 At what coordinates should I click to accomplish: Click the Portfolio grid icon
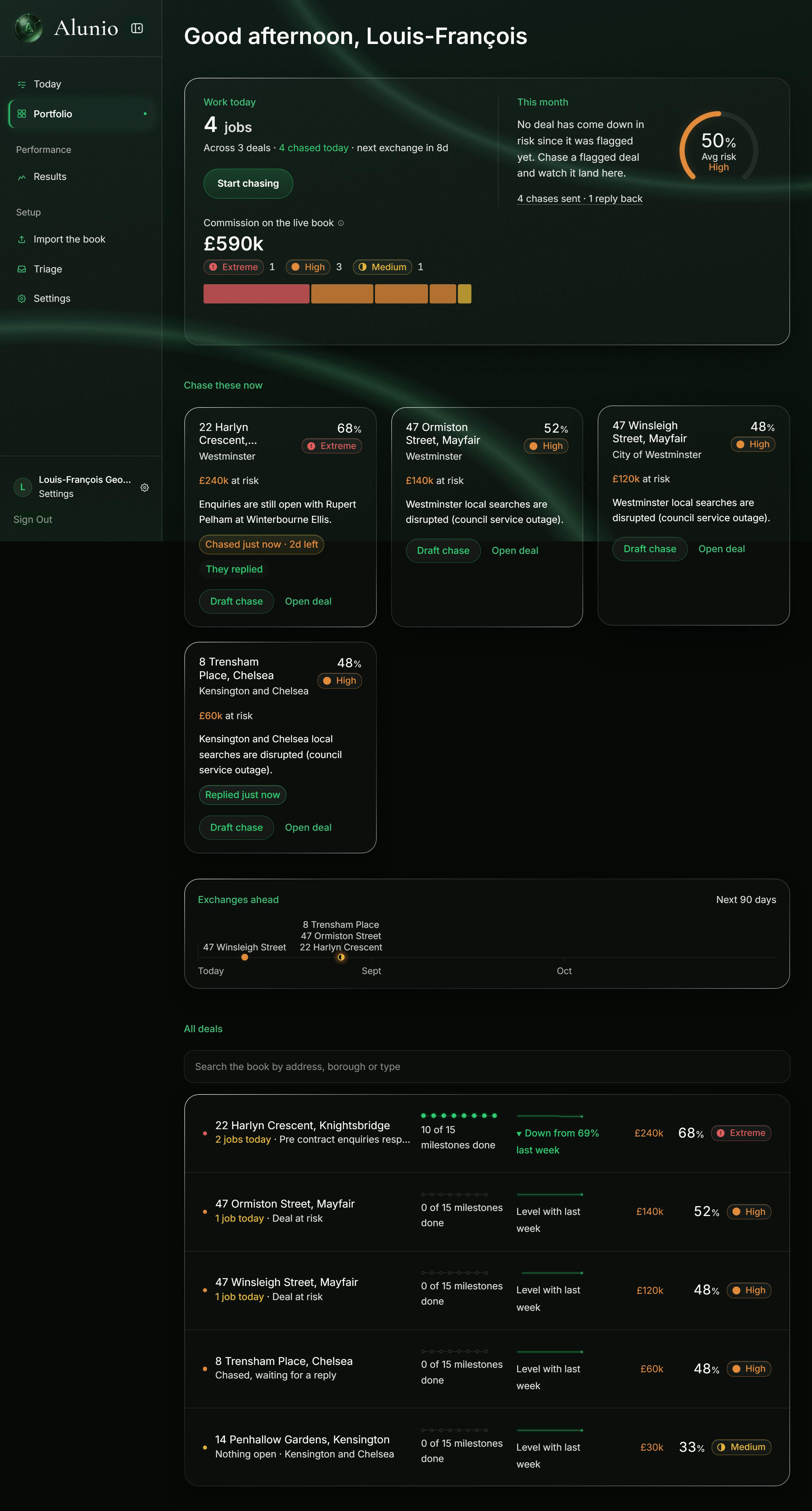point(22,114)
